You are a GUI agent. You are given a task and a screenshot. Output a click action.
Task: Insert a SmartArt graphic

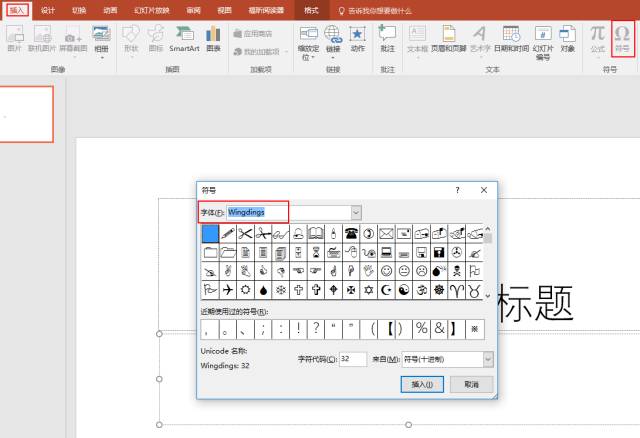click(184, 39)
